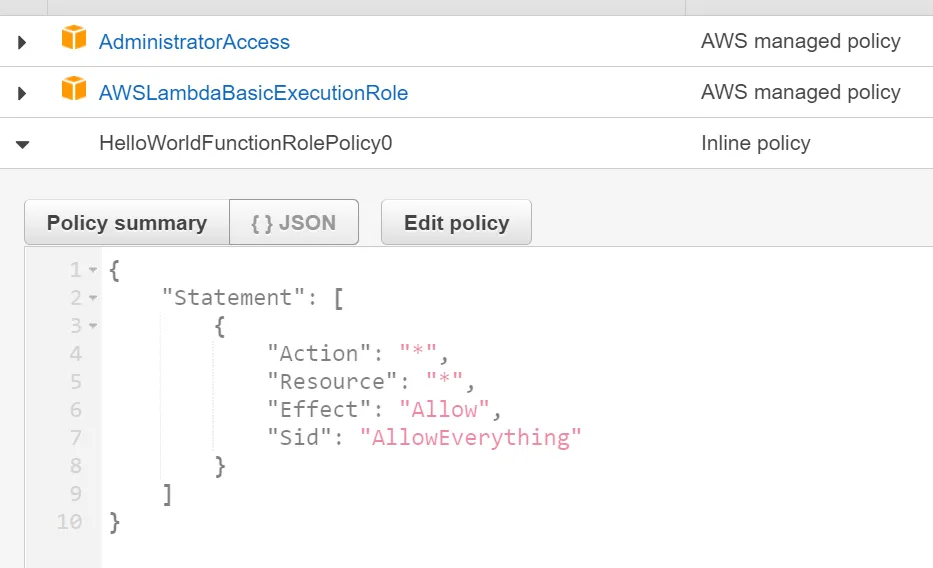The height and width of the screenshot is (568, 933).
Task: Fold the statement object at line 3
Action: [93, 326]
